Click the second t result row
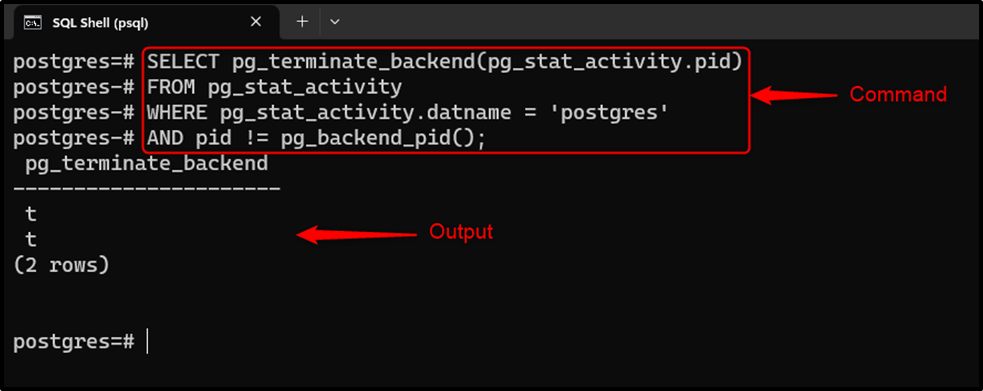The image size is (983, 391). tap(31, 240)
